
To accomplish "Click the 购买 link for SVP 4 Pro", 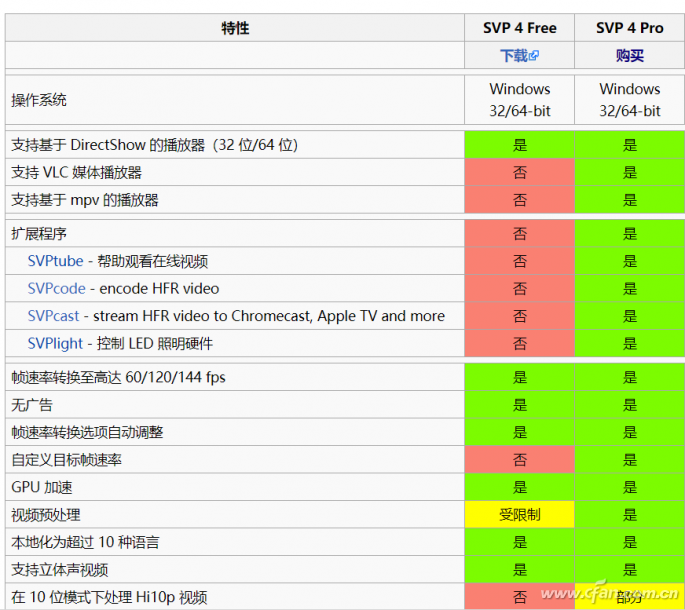I will tap(630, 55).
